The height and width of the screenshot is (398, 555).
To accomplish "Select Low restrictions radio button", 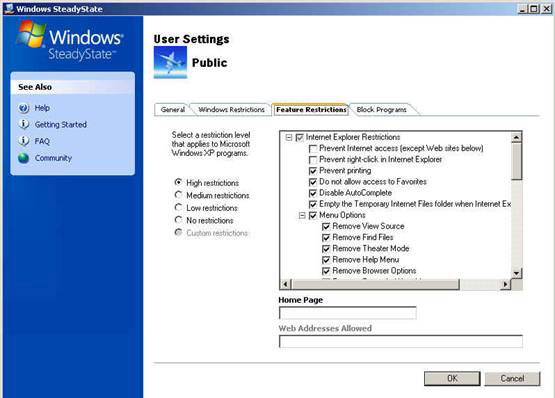I will point(178,207).
